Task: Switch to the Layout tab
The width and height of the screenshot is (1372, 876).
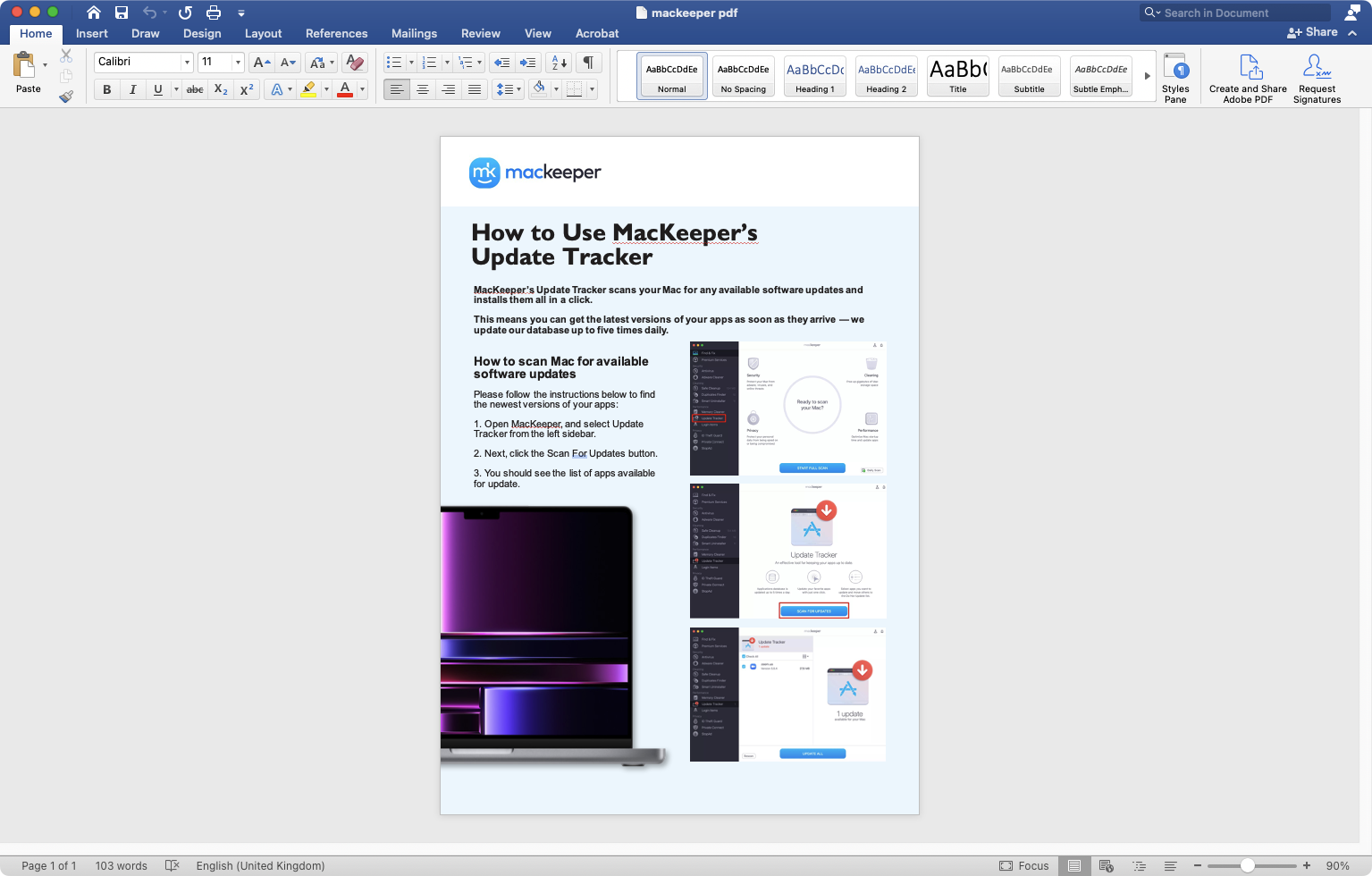Action: (x=264, y=34)
